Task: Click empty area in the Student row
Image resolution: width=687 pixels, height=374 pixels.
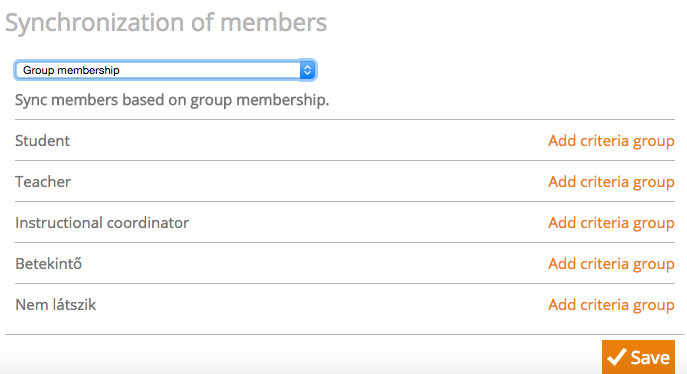Action: (x=307, y=141)
